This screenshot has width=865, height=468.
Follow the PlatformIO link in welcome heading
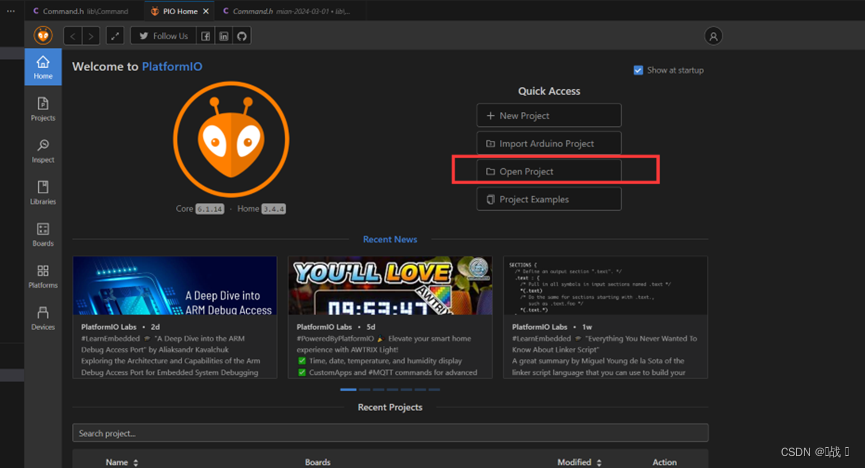click(x=172, y=66)
